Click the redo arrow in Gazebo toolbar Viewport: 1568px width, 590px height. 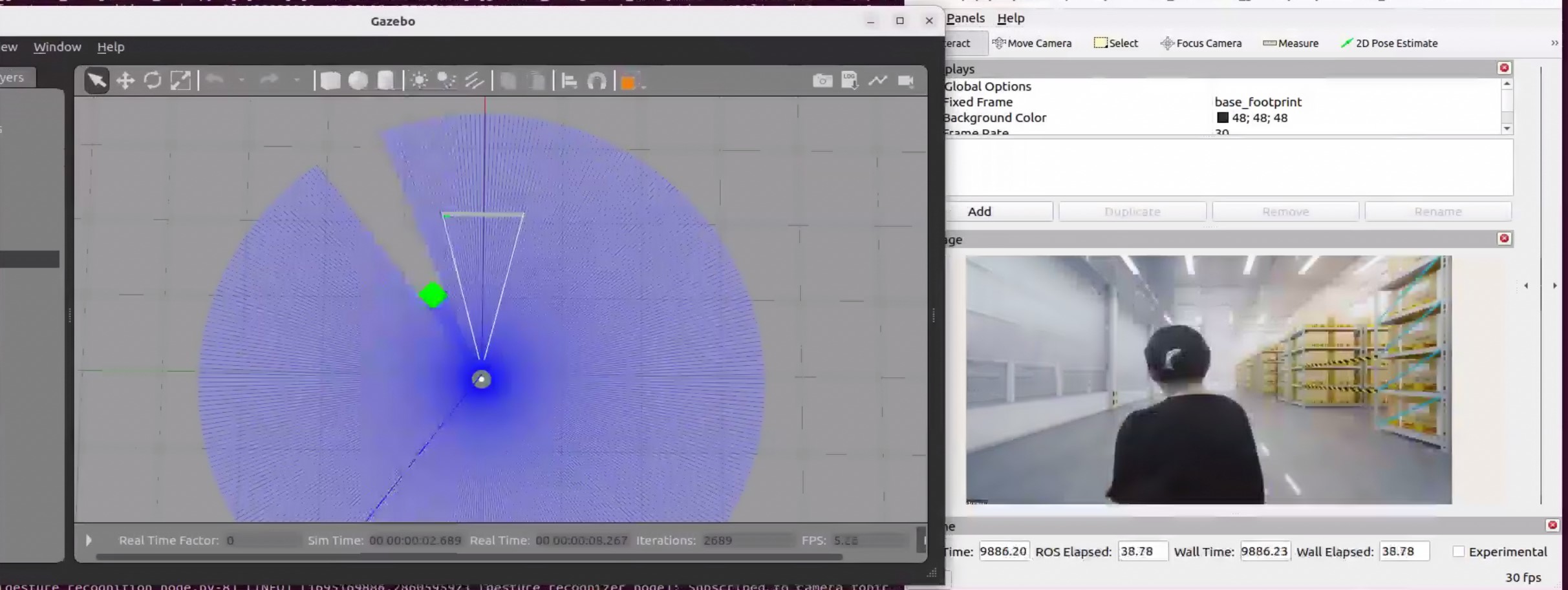click(269, 80)
